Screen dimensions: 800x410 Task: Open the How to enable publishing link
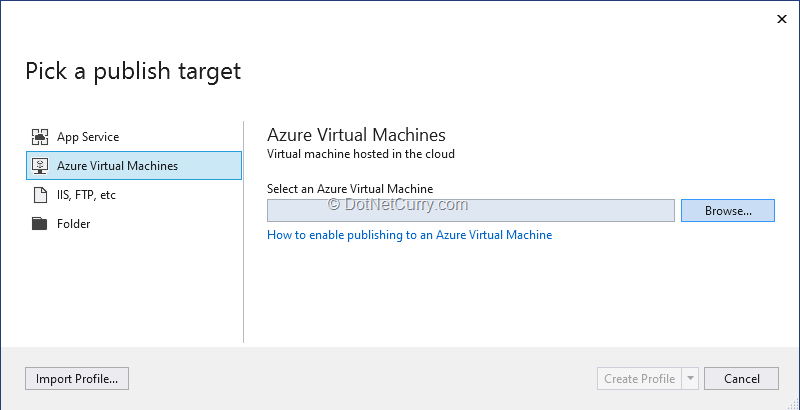pos(409,235)
